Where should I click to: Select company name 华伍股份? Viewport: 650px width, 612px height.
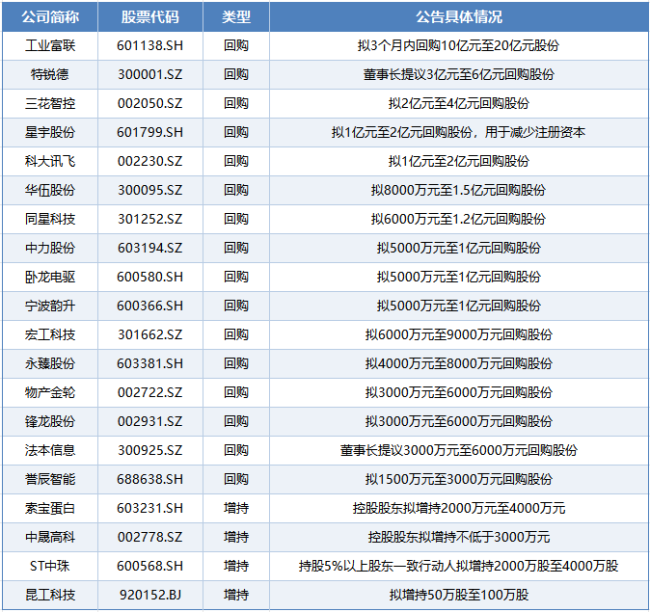[50, 190]
